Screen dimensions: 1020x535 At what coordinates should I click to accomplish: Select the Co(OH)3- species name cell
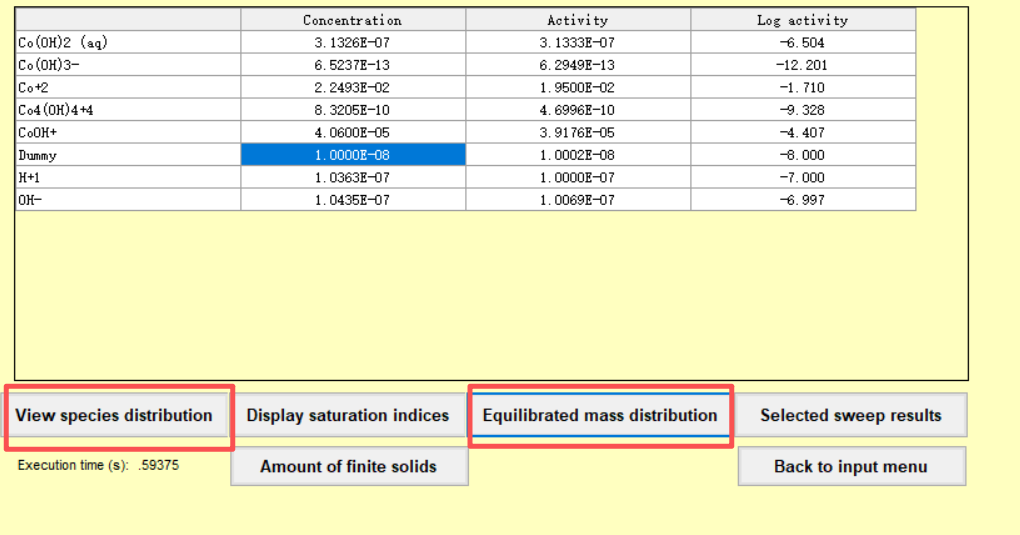click(127, 65)
